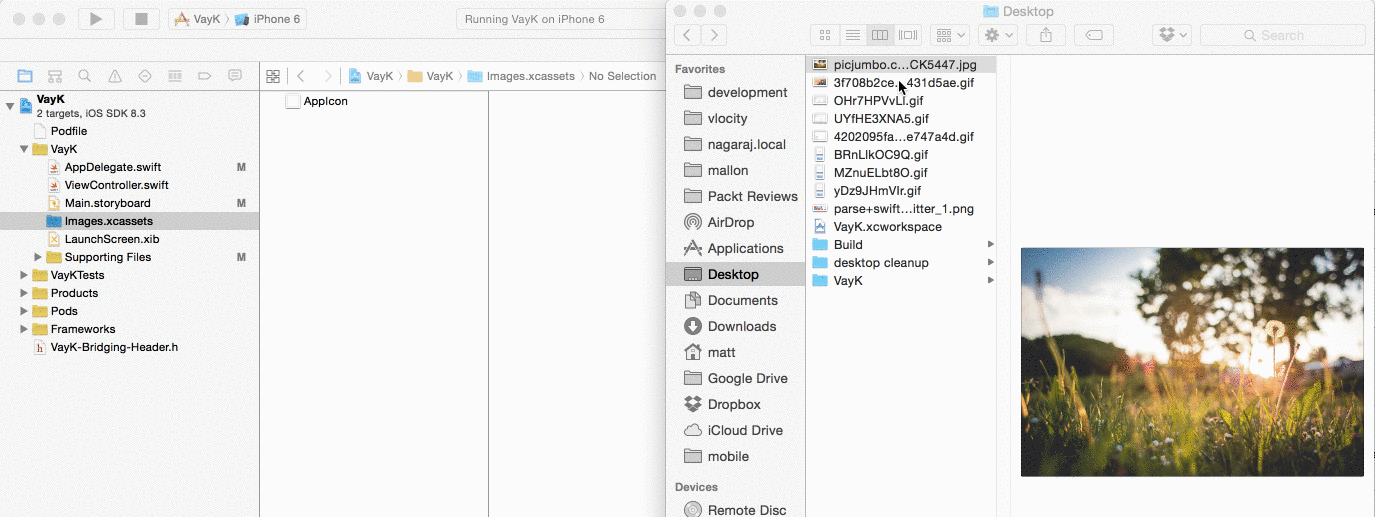Select AppIcon in the asset catalog
Image resolution: width=1375 pixels, height=517 pixels.
pyautogui.click(x=325, y=101)
